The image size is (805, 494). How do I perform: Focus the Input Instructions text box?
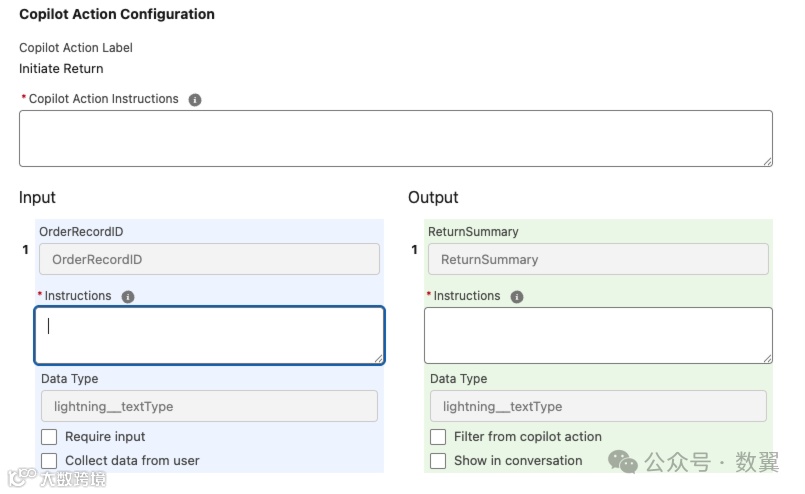[x=209, y=335]
